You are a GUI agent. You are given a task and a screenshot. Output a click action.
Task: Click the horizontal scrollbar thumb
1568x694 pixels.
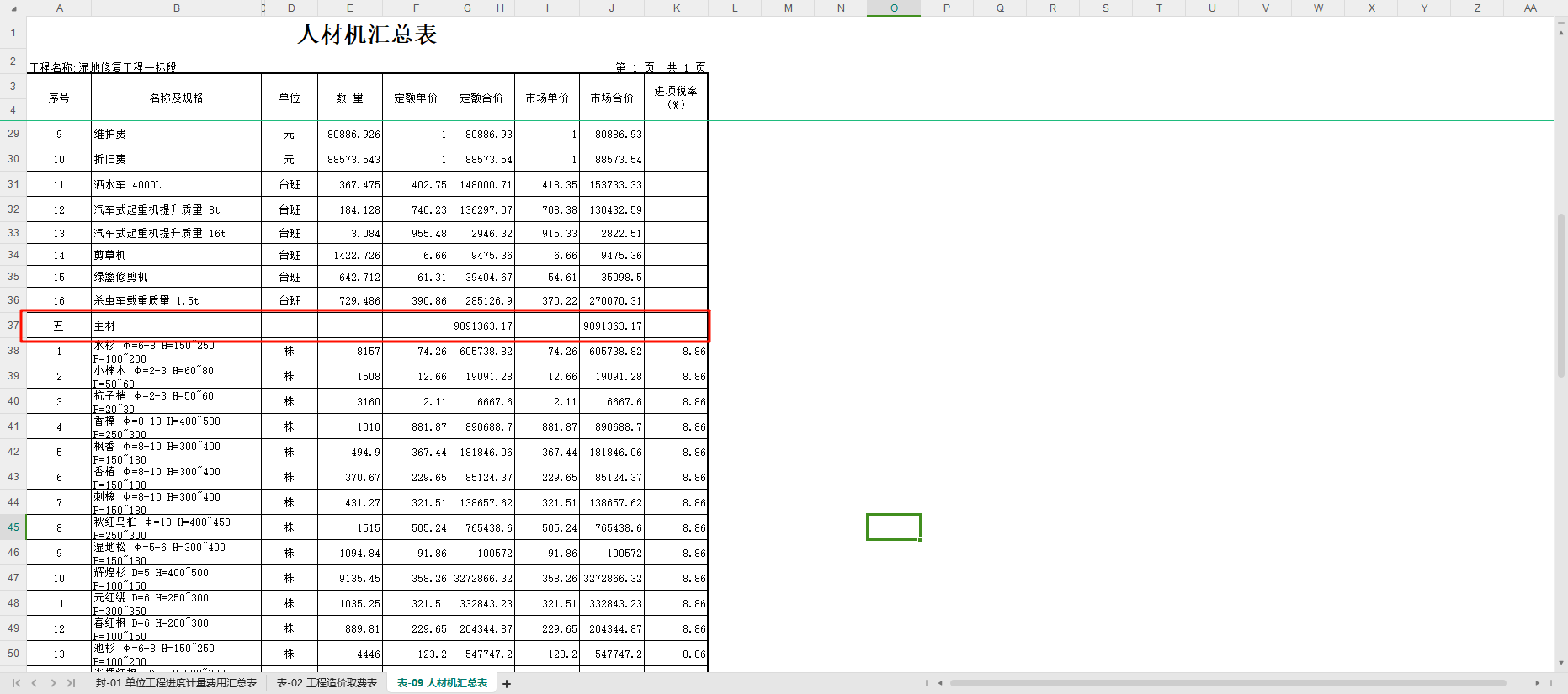[1227, 683]
